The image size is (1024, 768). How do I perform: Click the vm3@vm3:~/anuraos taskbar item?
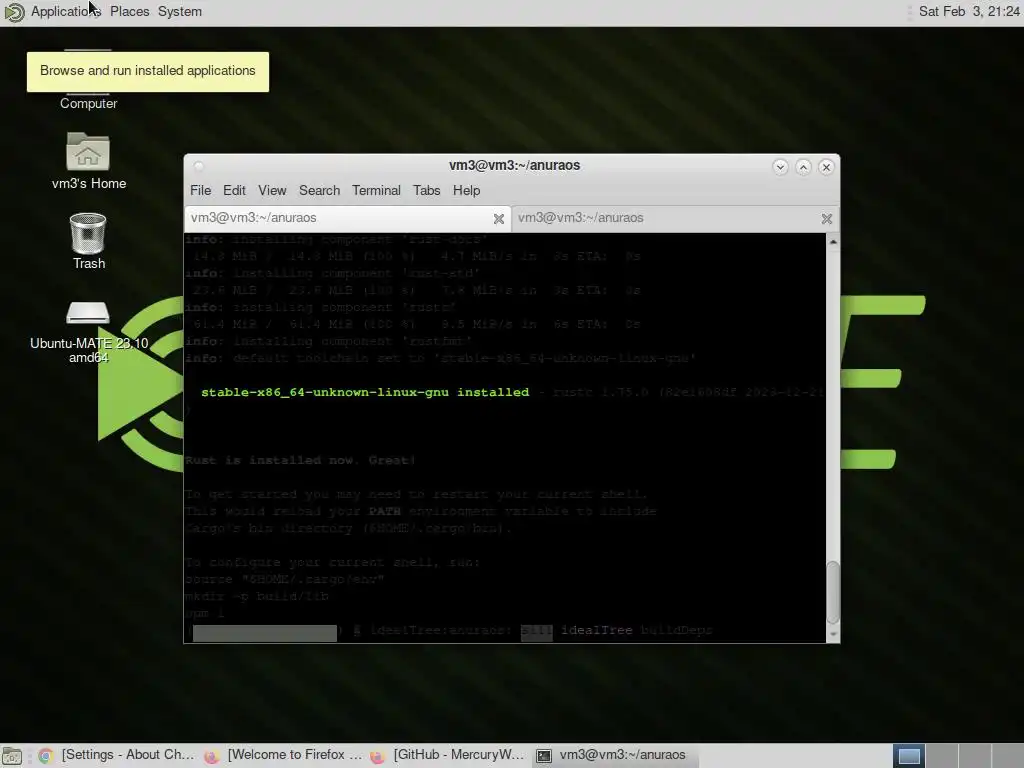(x=615, y=755)
